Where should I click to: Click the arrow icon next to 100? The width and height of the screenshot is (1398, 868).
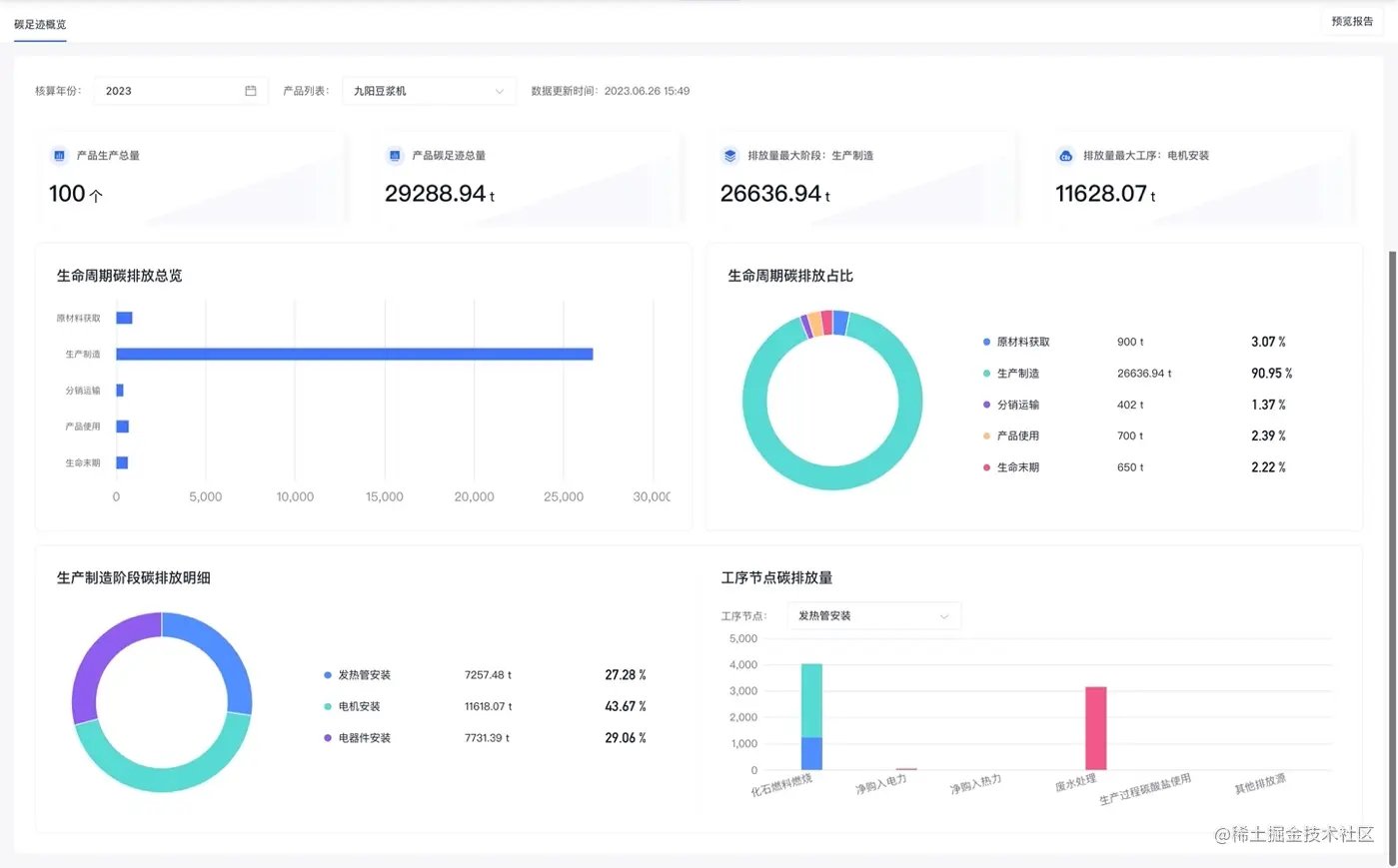[96, 196]
